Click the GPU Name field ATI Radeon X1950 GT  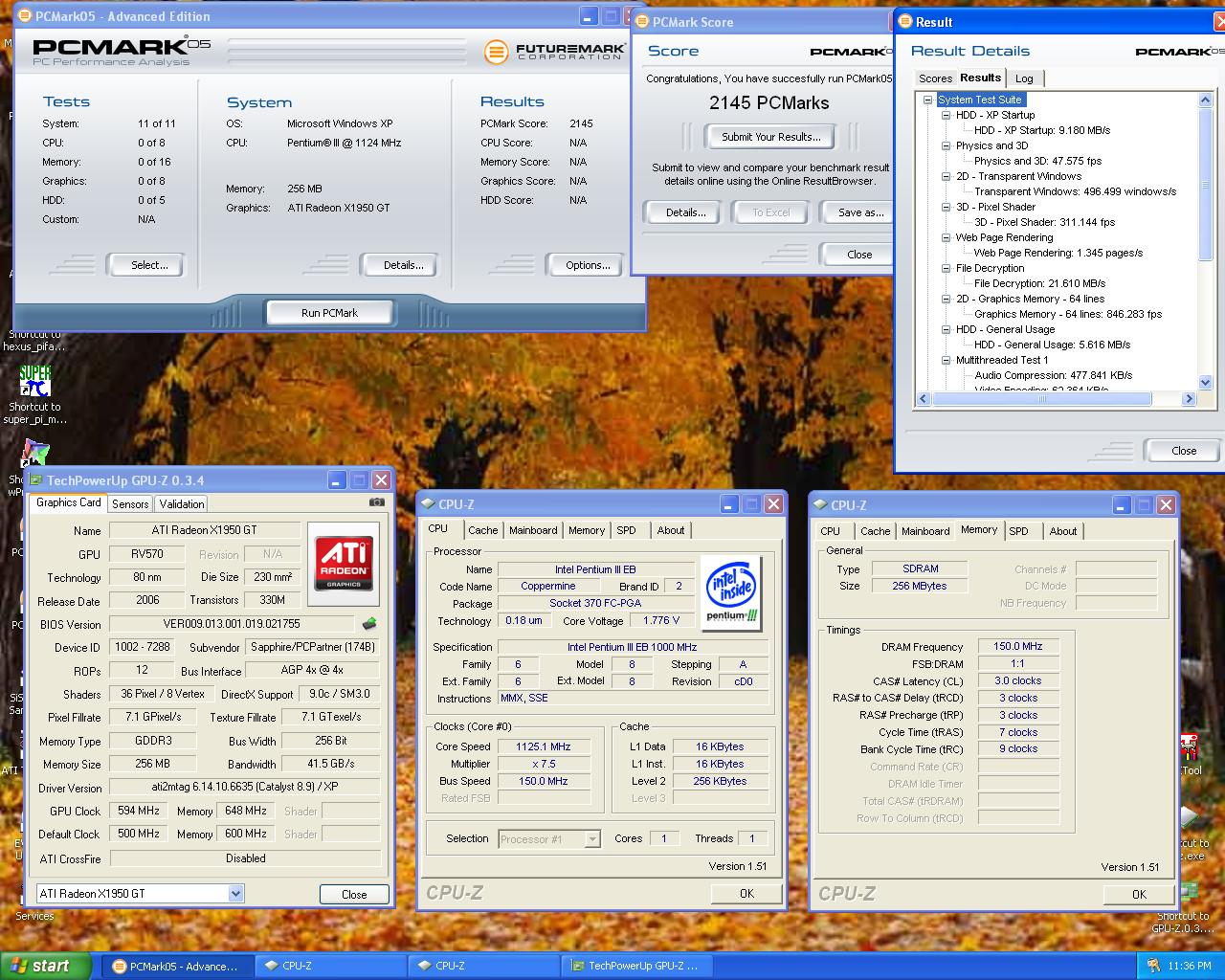pos(205,530)
